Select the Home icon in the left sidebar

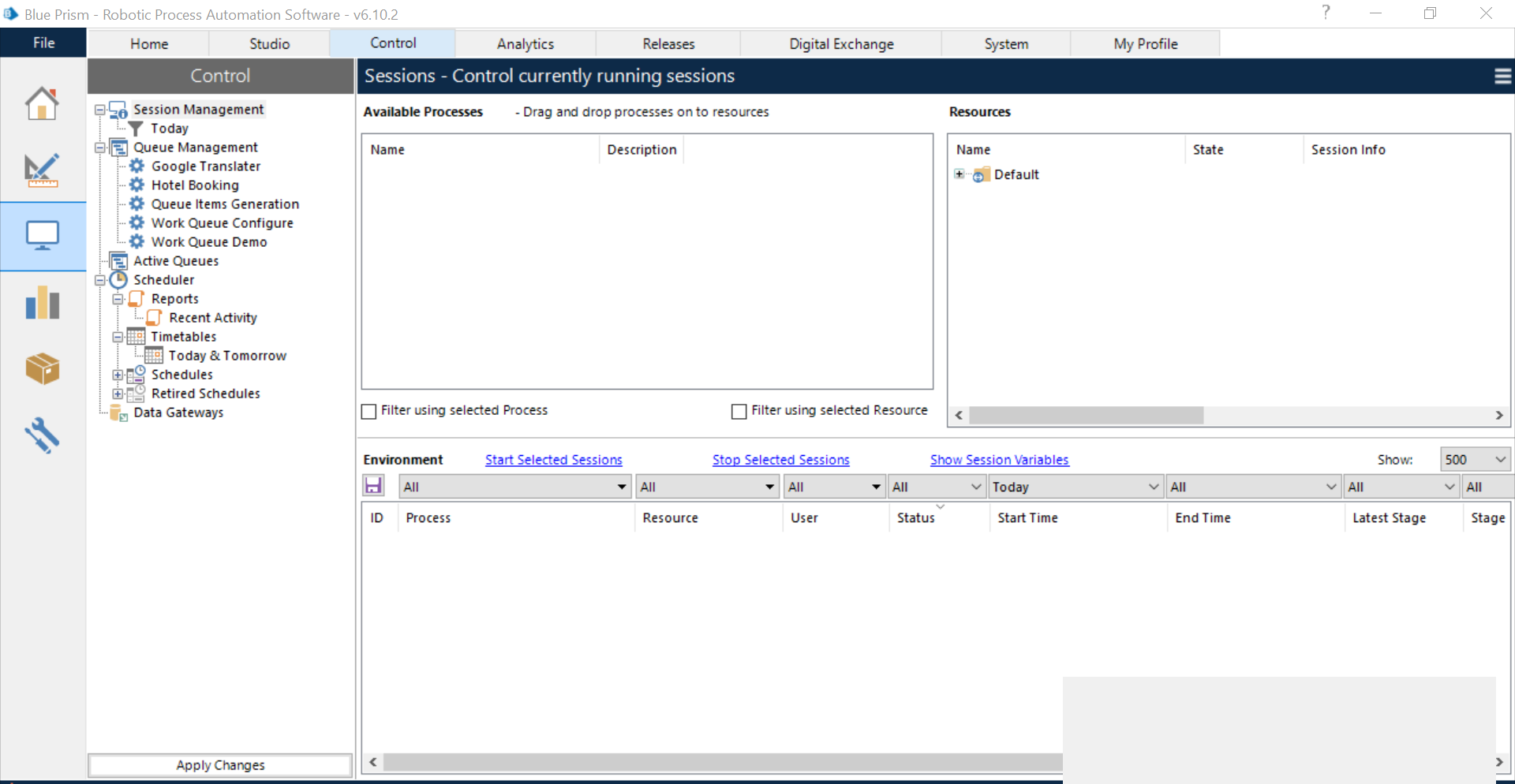tap(41, 103)
